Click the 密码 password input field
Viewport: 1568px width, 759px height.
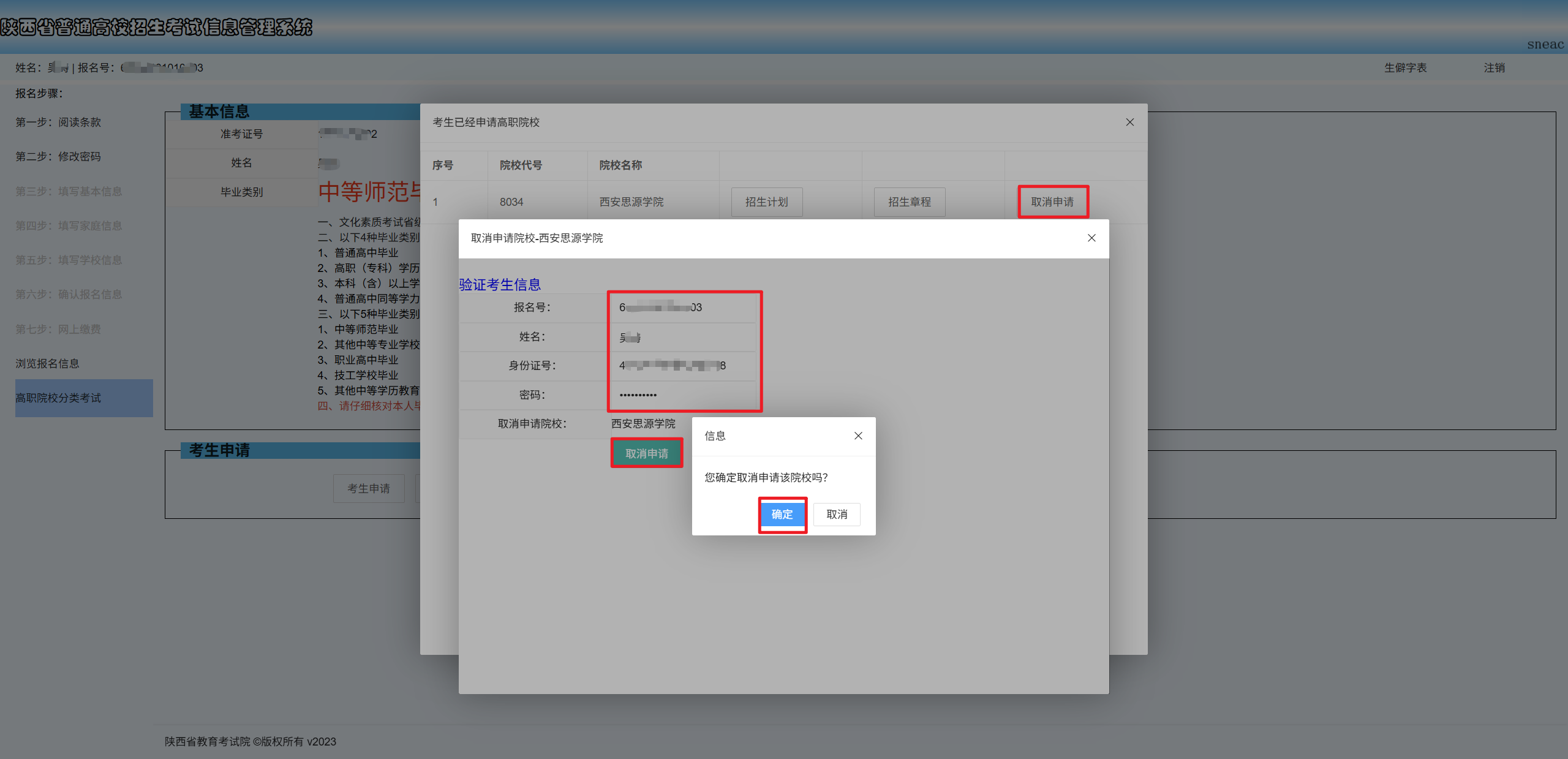tap(684, 395)
